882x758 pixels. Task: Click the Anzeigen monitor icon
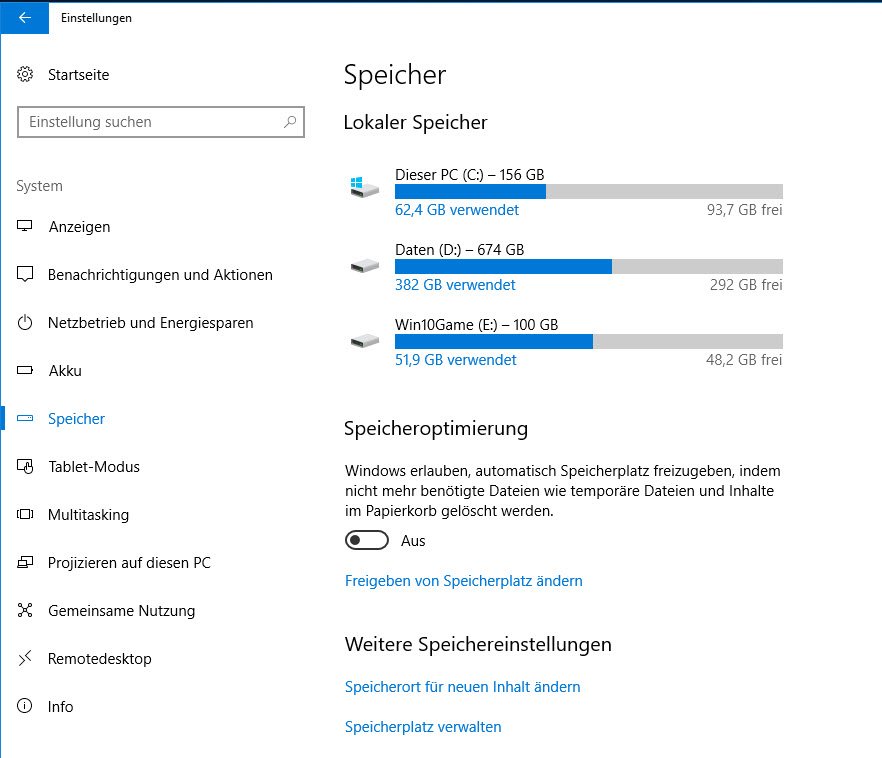pos(26,227)
